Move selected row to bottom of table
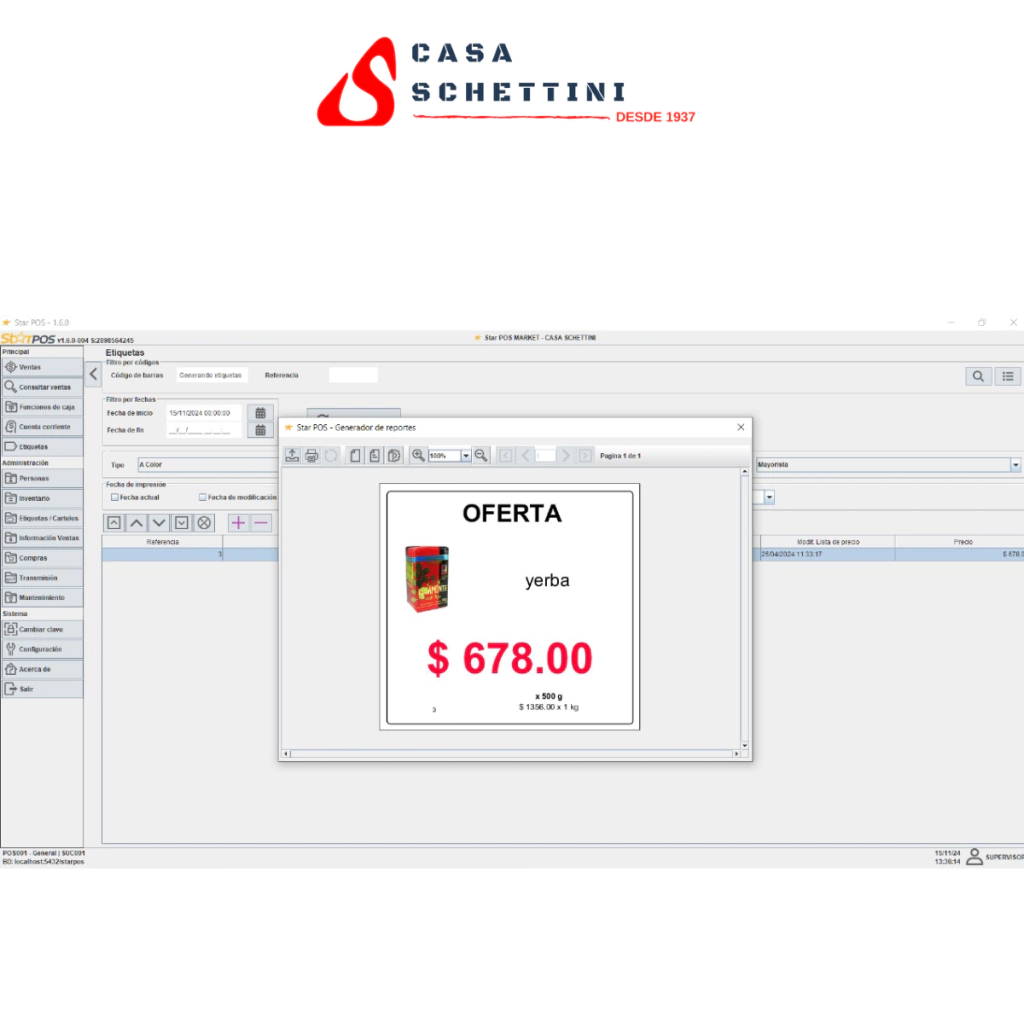Viewport: 1024px width, 1024px height. pos(182,523)
